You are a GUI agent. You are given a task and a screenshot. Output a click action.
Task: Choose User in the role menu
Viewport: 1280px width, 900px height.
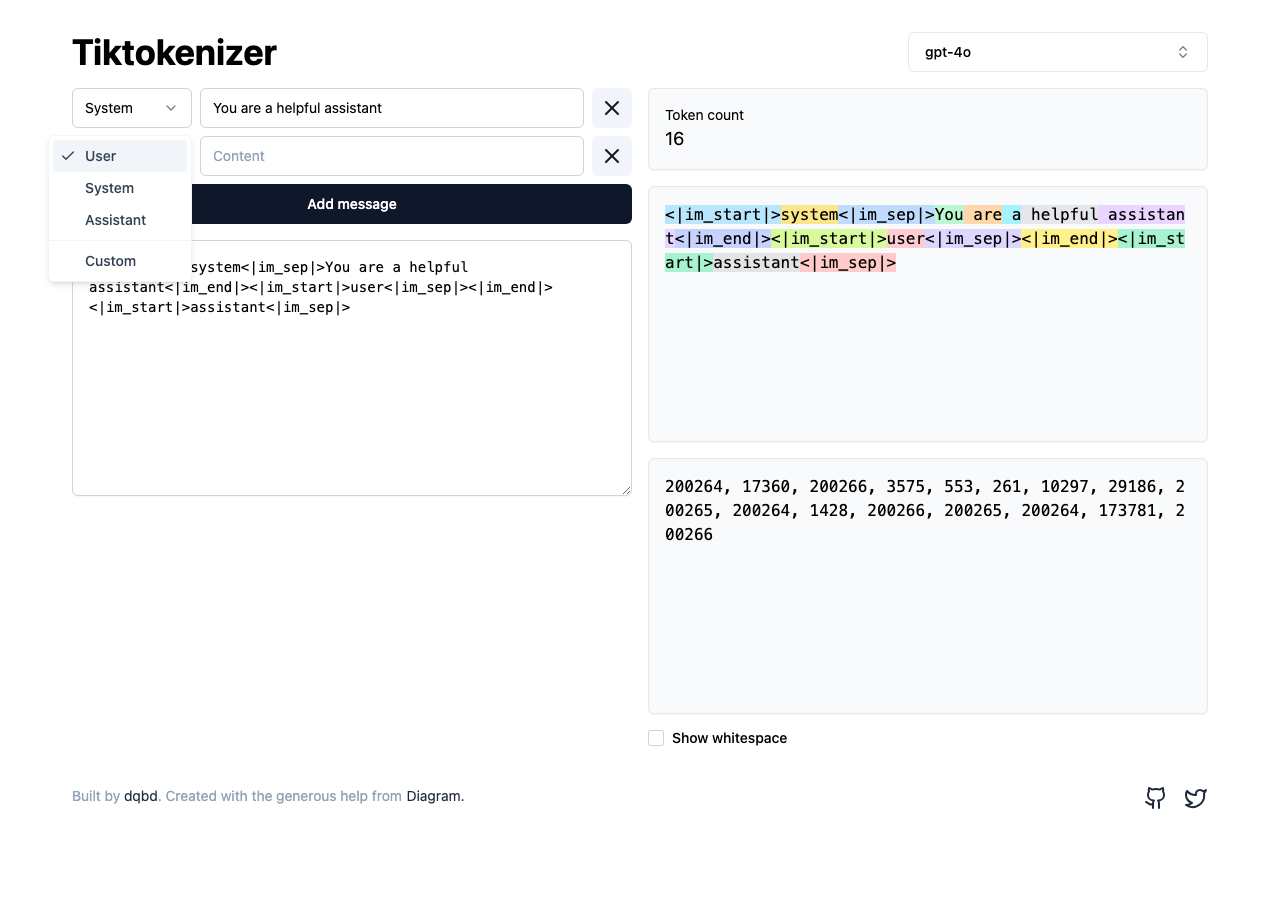pyautogui.click(x=120, y=156)
